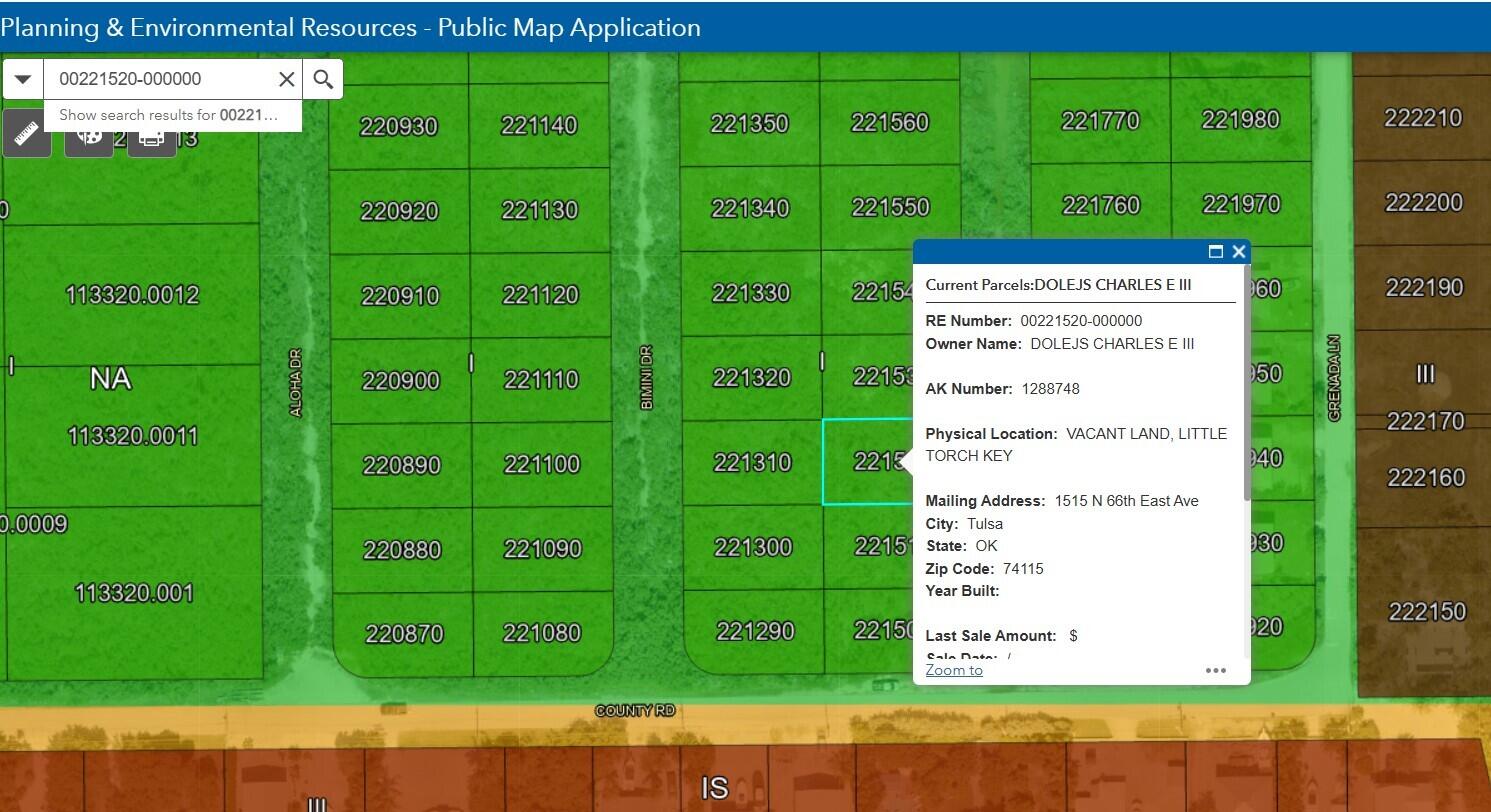Select parcel 221310 on the map
The width and height of the screenshot is (1491, 812).
(x=752, y=463)
